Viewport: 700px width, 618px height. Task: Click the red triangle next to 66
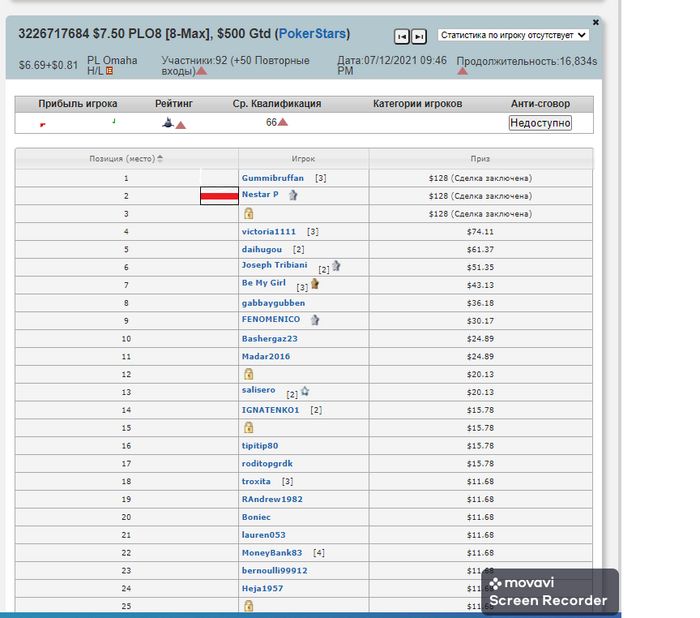coord(283,122)
